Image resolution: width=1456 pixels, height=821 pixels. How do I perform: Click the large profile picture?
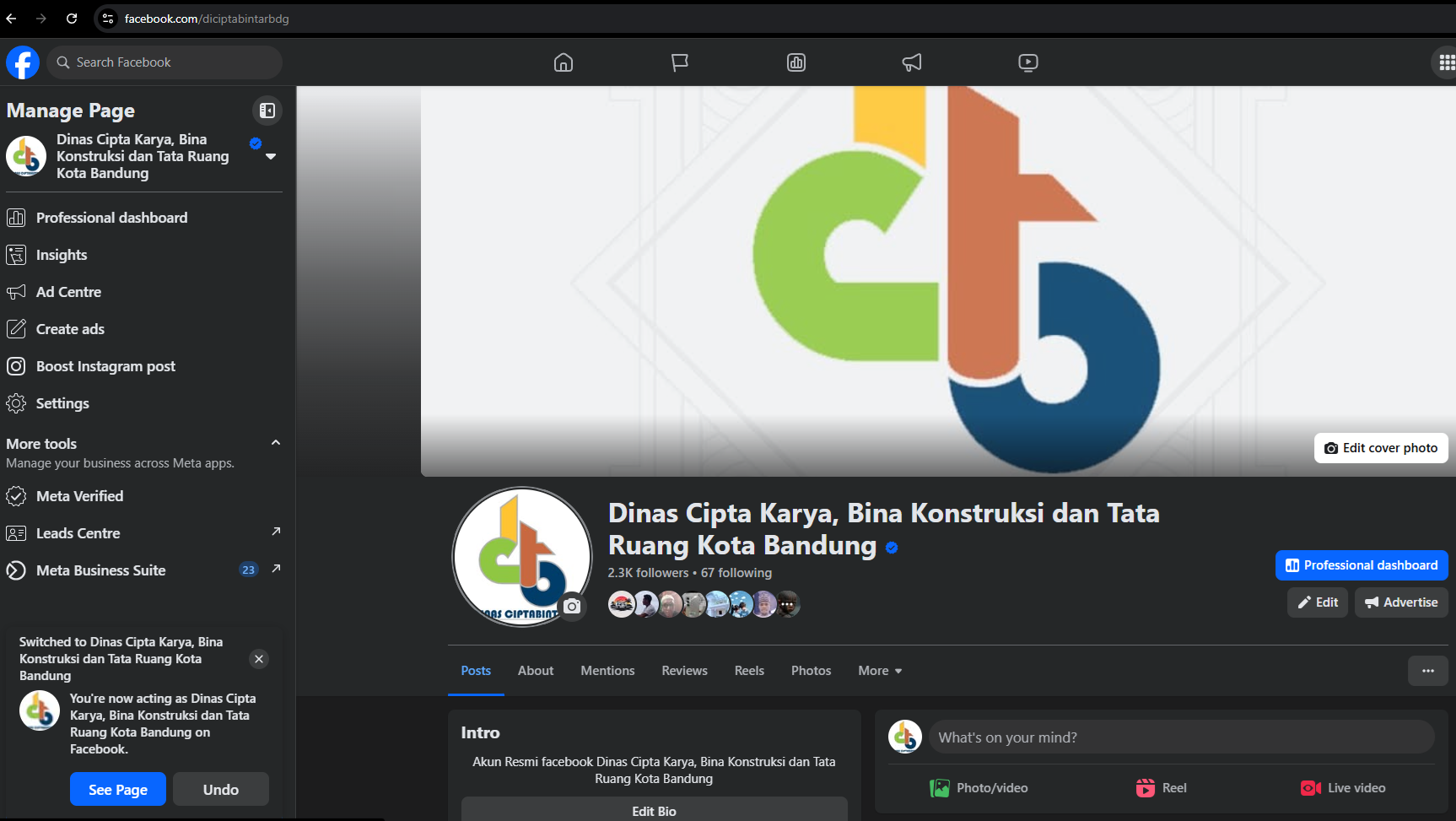(522, 557)
